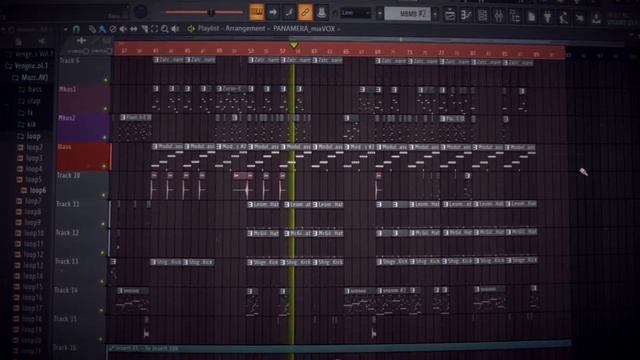Toggle mute dot on Track 12
640x360 pixels.
point(102,253)
